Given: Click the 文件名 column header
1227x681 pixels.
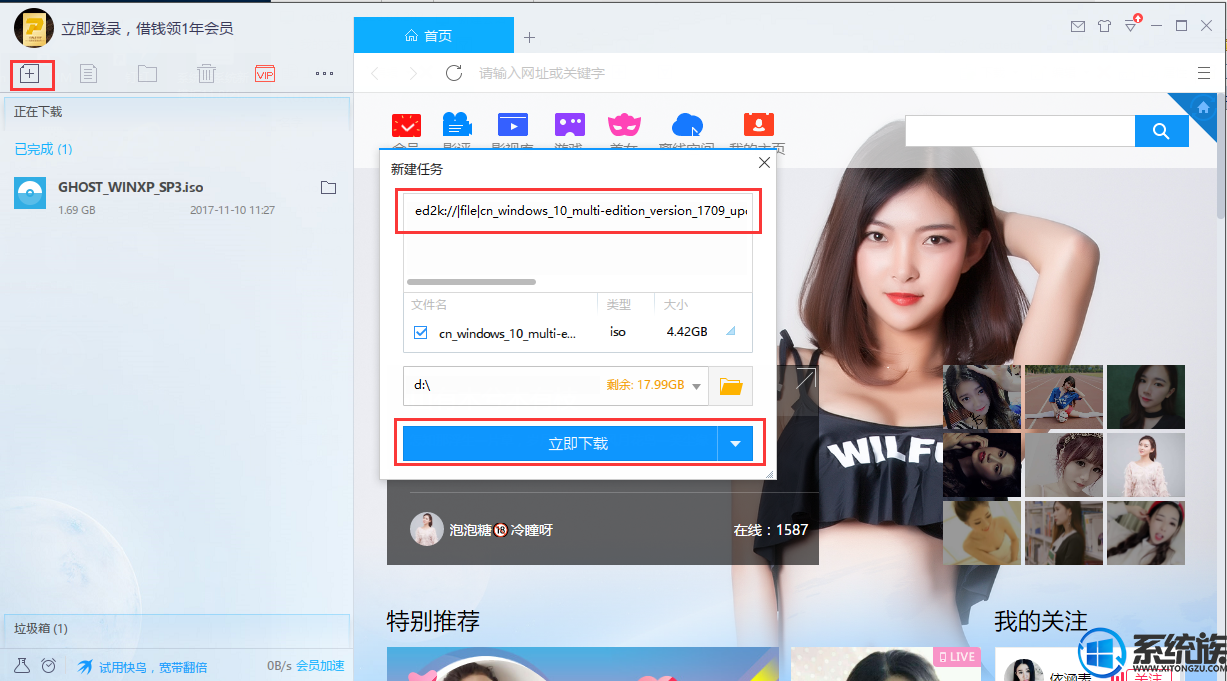Looking at the screenshot, I should tap(429, 304).
